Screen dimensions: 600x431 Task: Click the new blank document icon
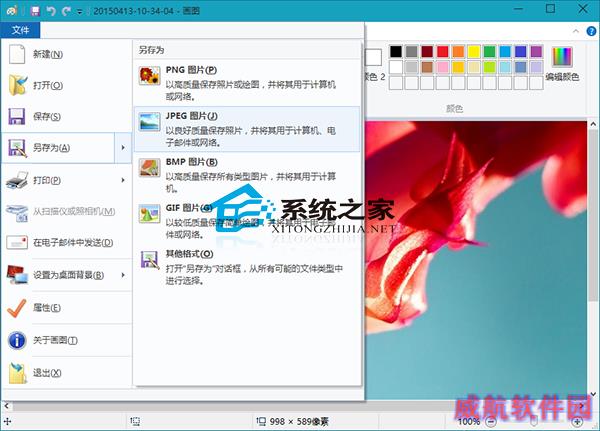(x=17, y=54)
